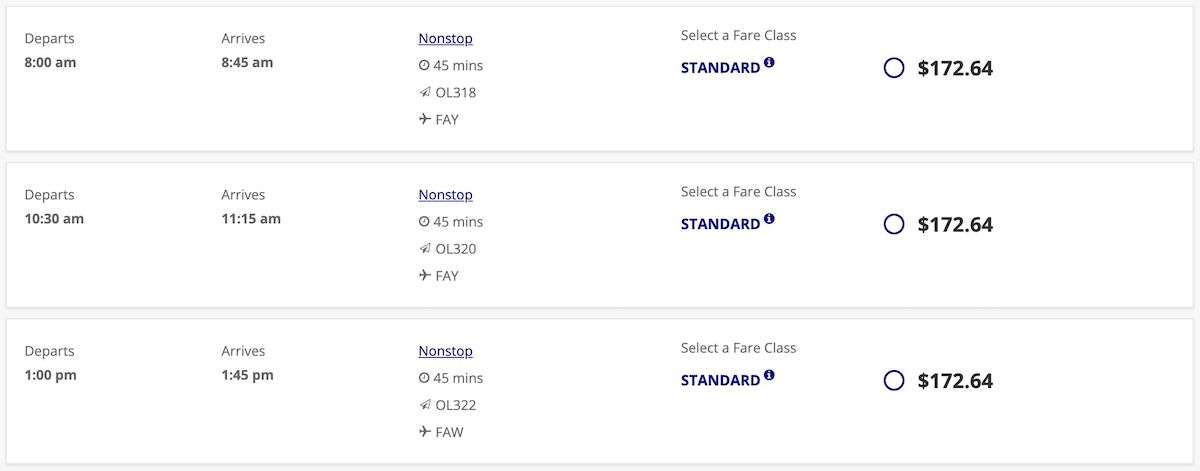Click airplane icon next to FAY on 10:30 flight
The width and height of the screenshot is (1200, 471).
tap(424, 276)
